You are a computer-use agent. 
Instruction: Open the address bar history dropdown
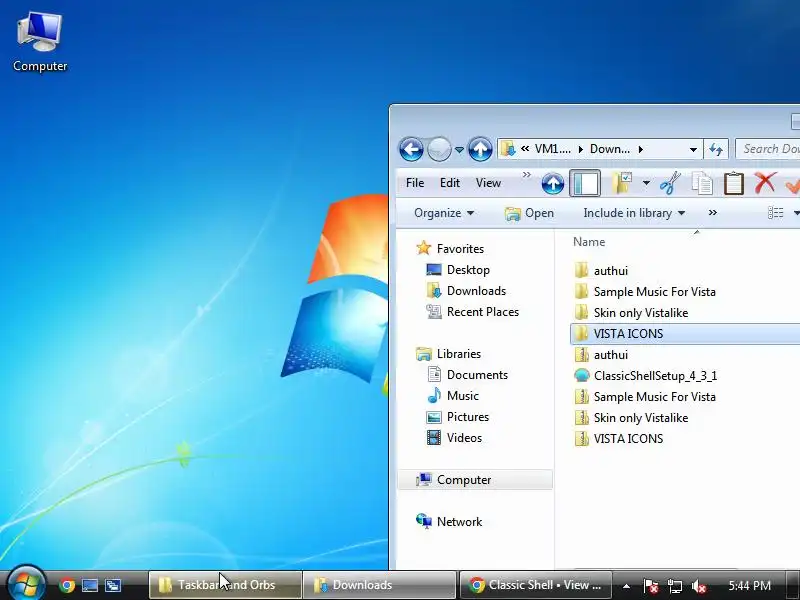(x=693, y=149)
